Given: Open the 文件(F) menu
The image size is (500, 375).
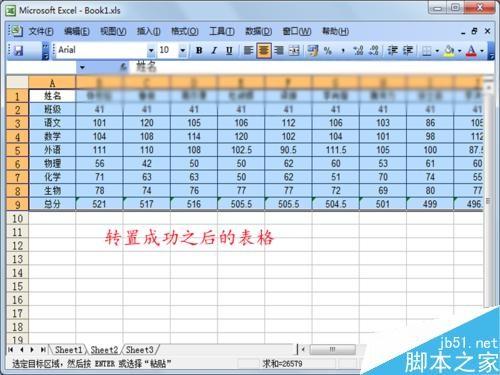Looking at the screenshot, I should [x=41, y=32].
